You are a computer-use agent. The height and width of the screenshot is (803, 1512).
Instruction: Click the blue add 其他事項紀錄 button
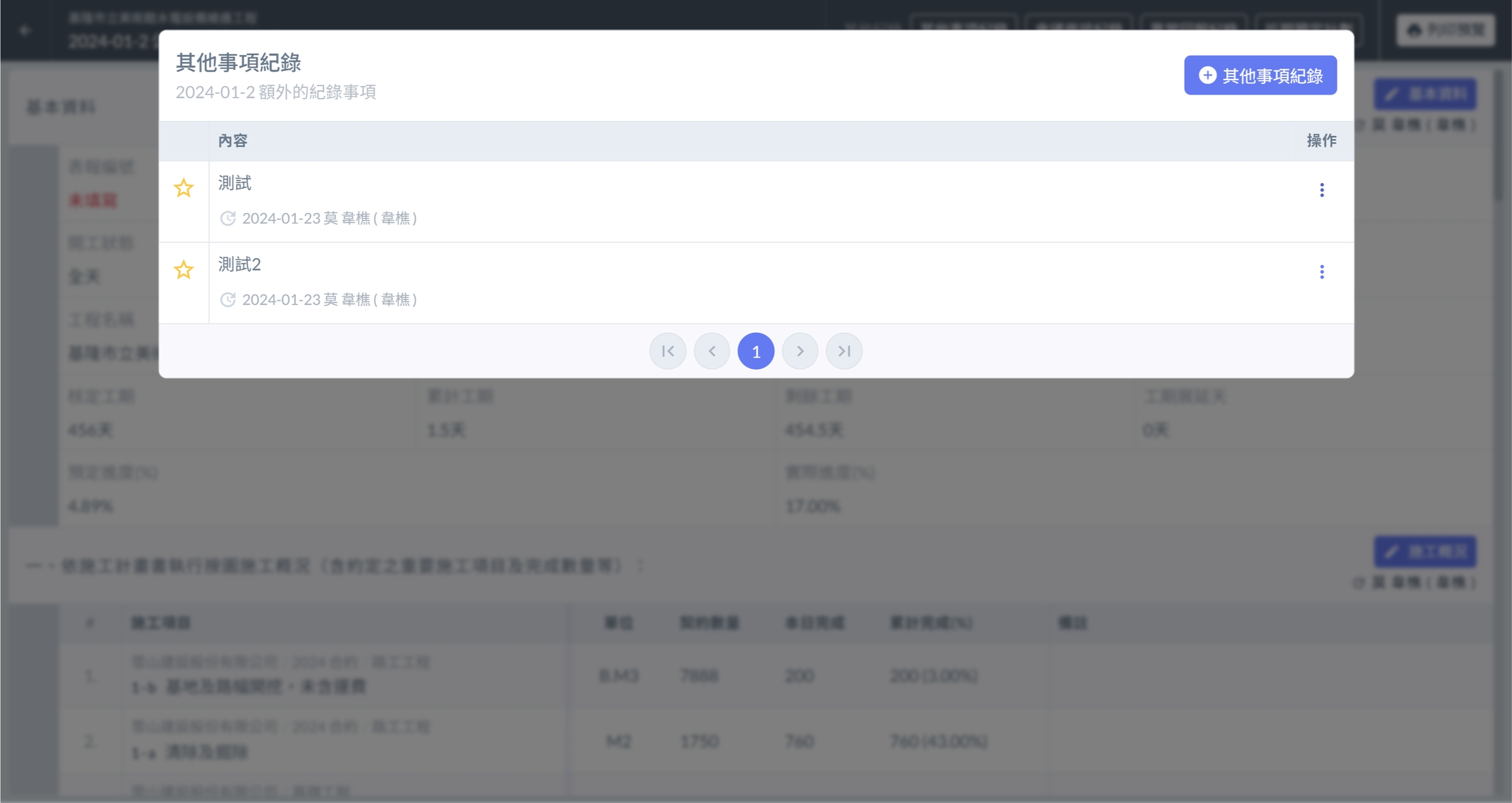1260,76
